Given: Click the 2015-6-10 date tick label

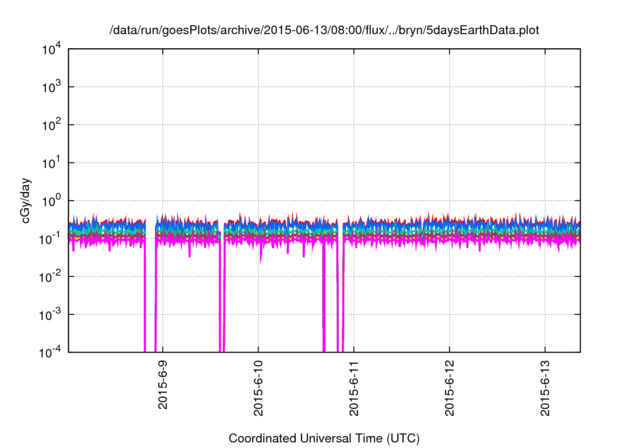Looking at the screenshot, I should (258, 388).
